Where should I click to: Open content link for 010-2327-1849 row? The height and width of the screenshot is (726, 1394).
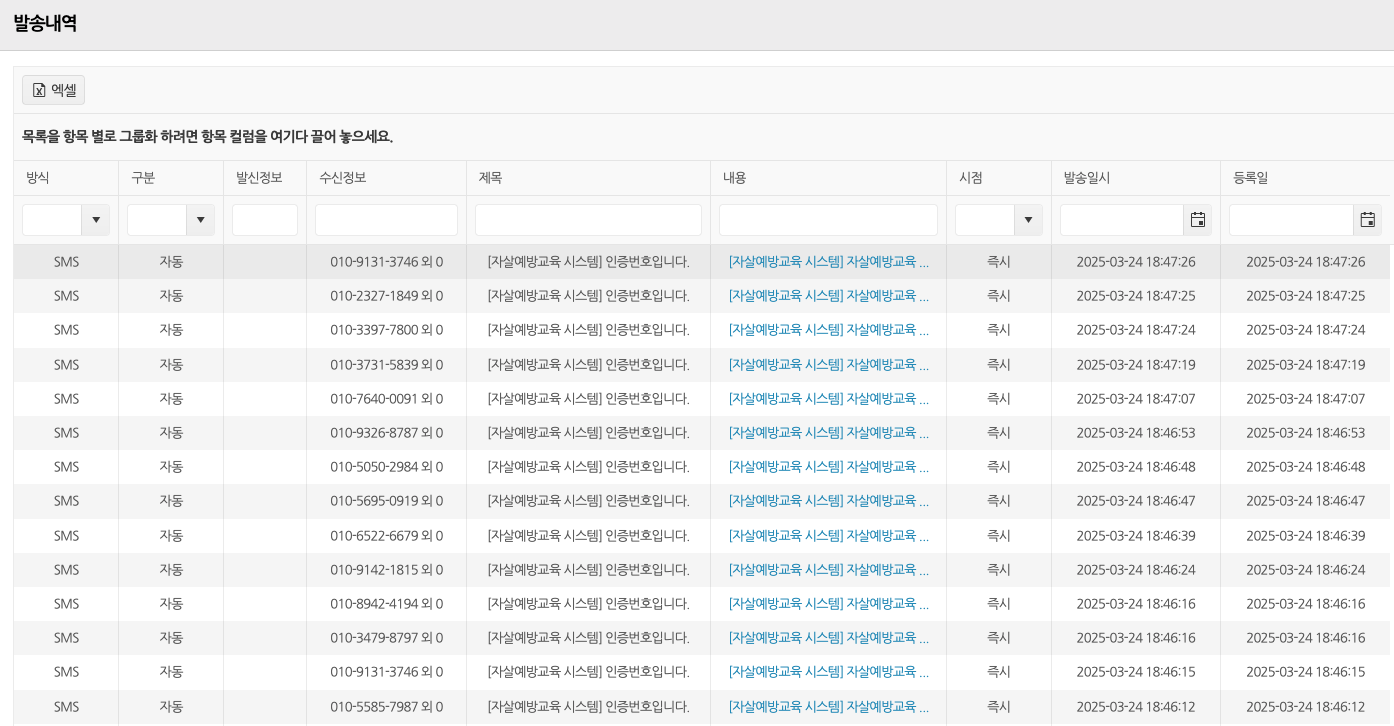828,296
